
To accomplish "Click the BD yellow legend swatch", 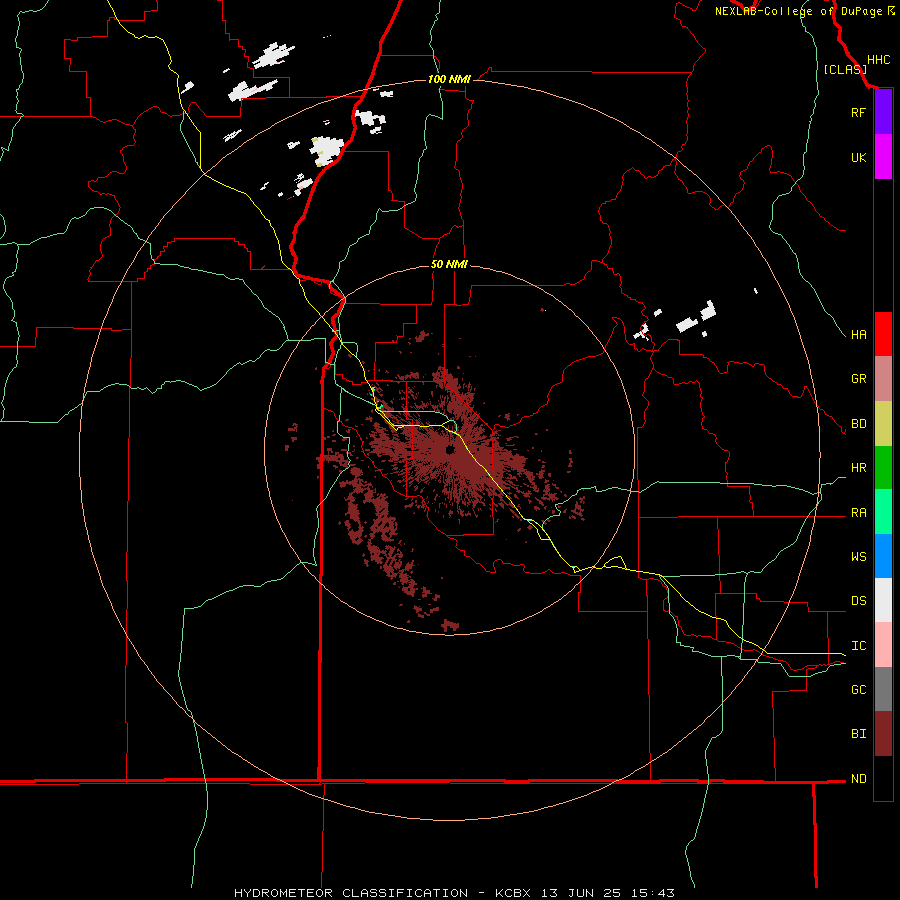I will coord(883,424).
